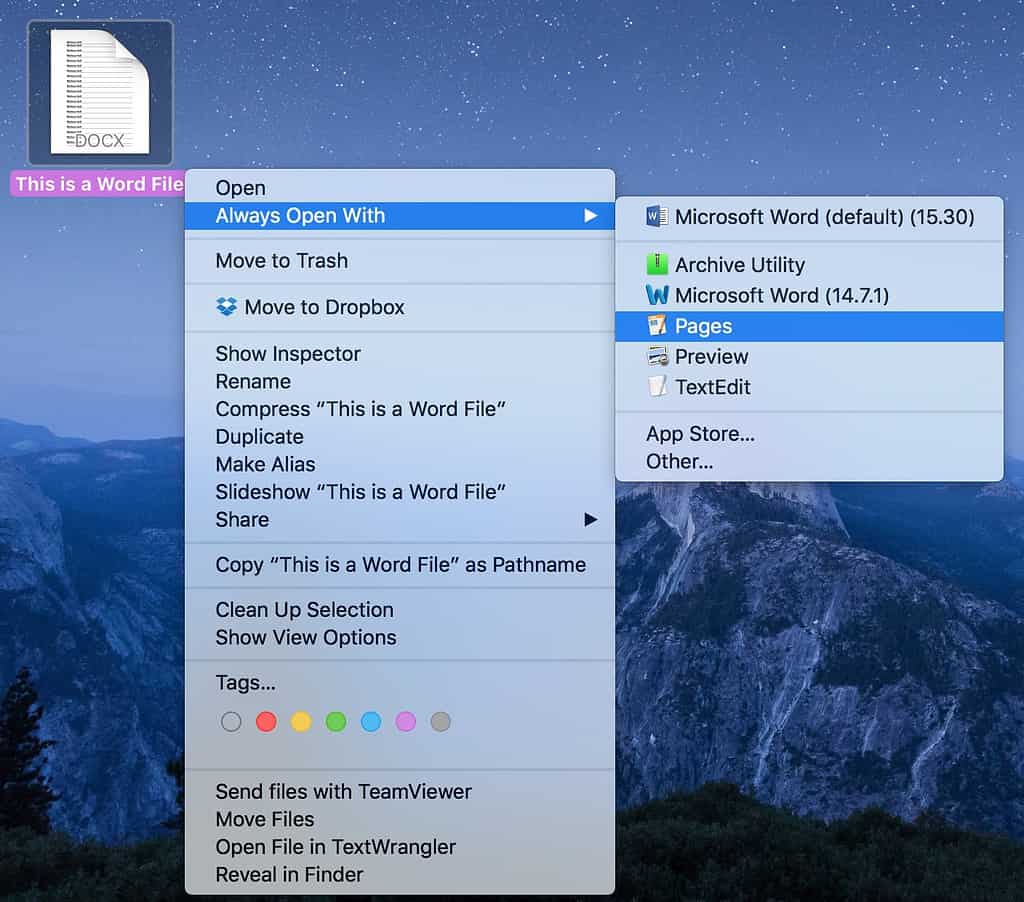Choose Rename from the context menu
The width and height of the screenshot is (1024, 902).
(x=253, y=381)
